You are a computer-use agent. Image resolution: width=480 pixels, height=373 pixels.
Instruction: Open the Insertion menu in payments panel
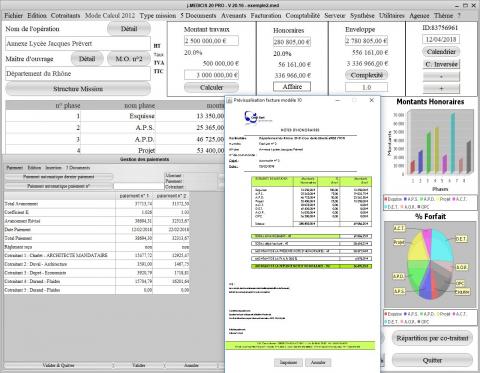53,168
